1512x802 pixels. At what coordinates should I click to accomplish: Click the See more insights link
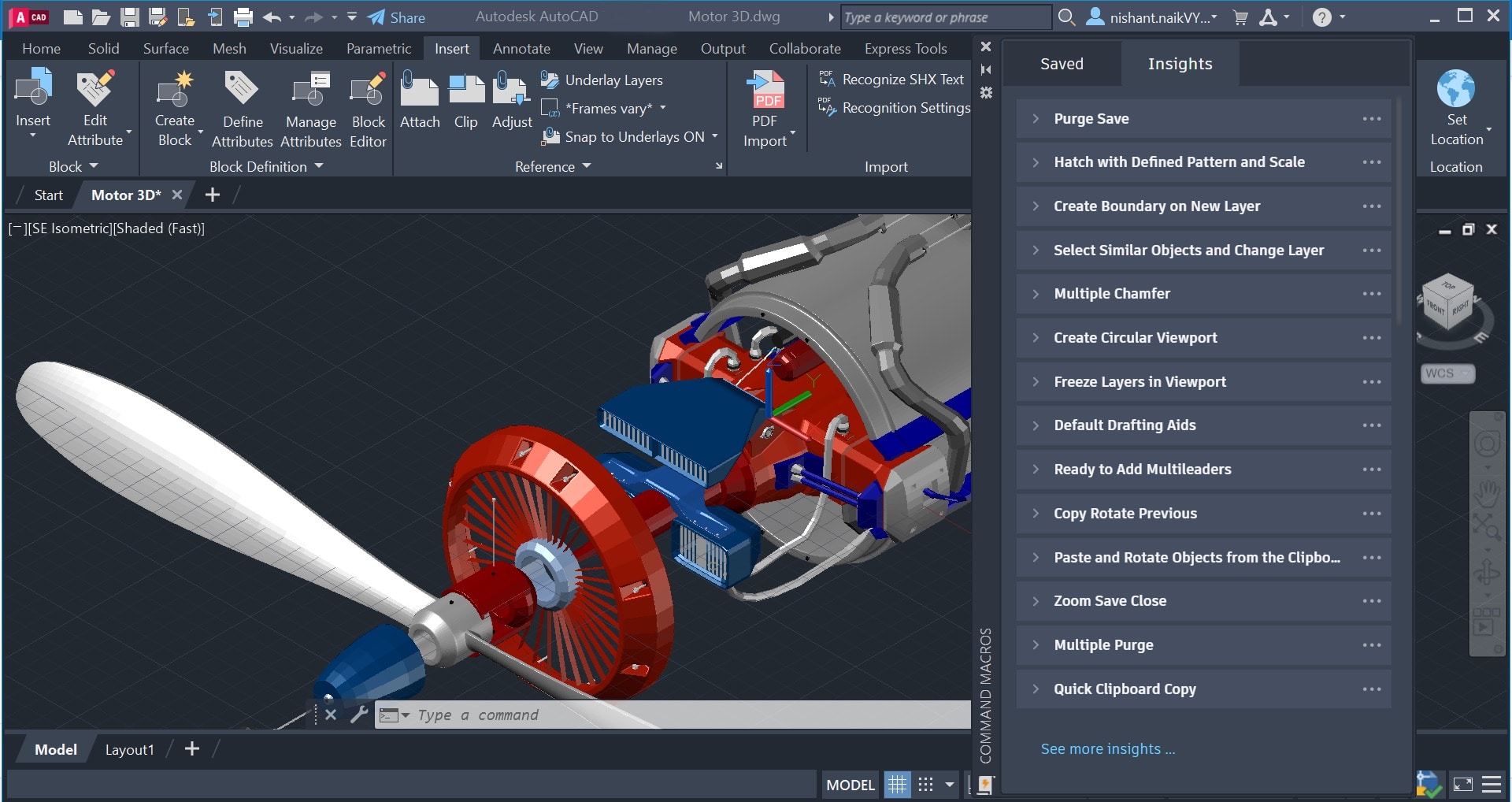pos(1107,749)
